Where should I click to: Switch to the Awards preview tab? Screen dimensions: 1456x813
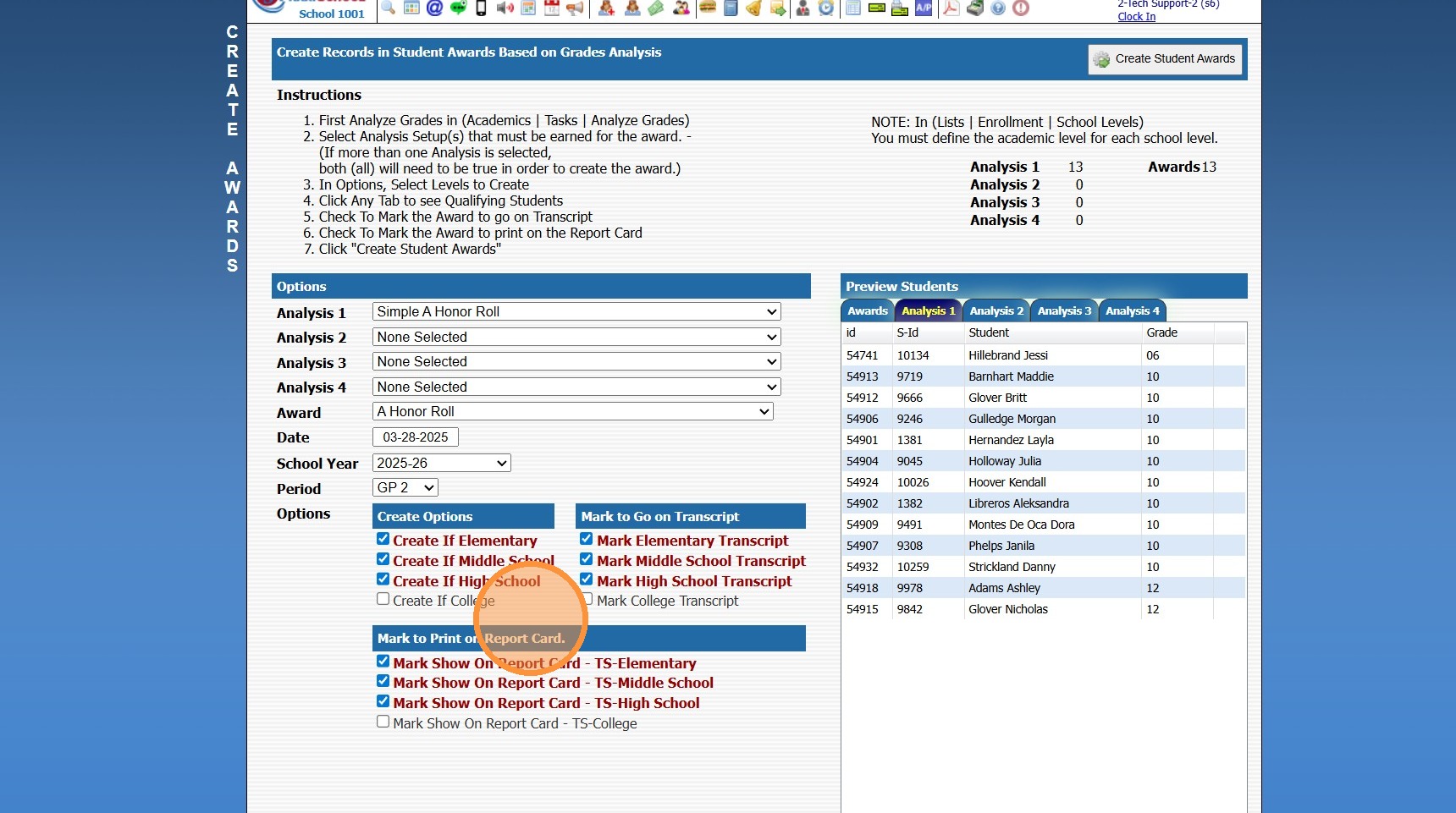[867, 311]
